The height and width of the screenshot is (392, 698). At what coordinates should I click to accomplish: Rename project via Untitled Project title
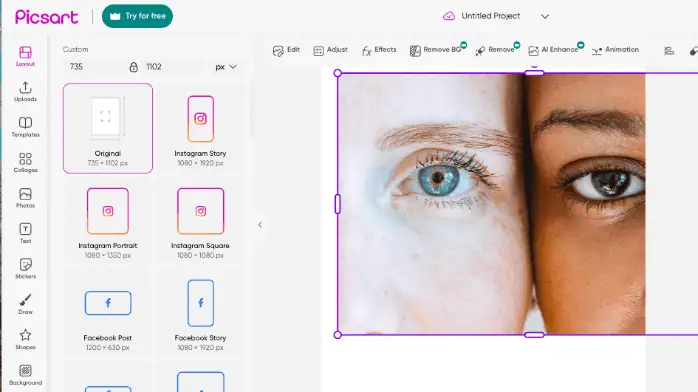tap(491, 16)
